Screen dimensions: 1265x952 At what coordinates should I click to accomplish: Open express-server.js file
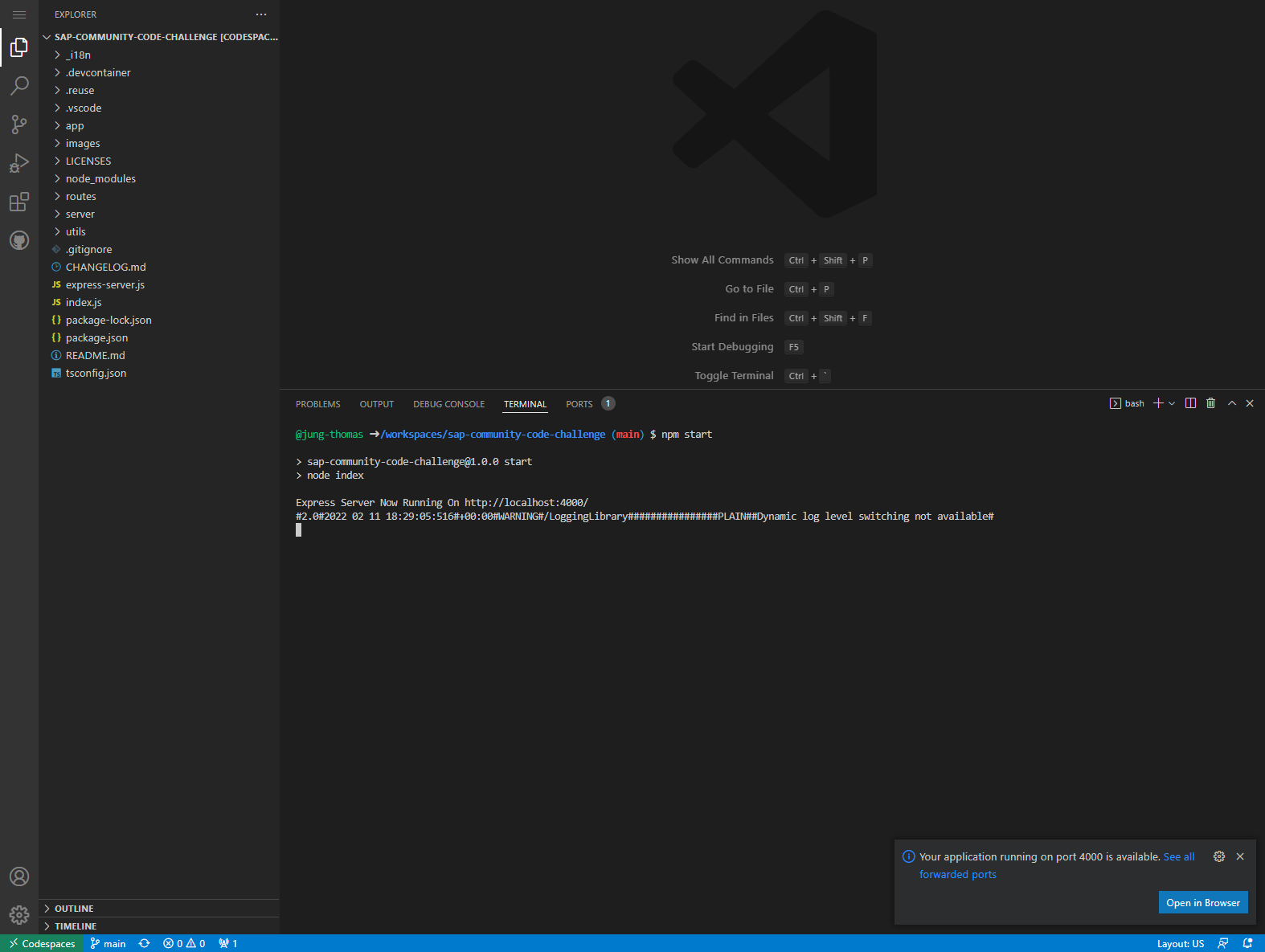click(x=159, y=284)
